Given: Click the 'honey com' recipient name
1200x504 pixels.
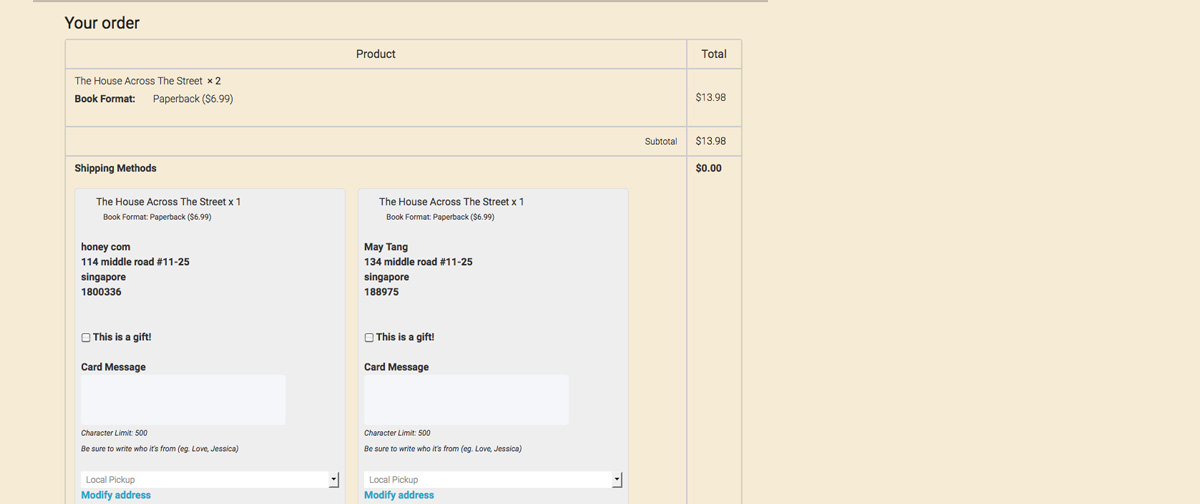Looking at the screenshot, I should [106, 247].
